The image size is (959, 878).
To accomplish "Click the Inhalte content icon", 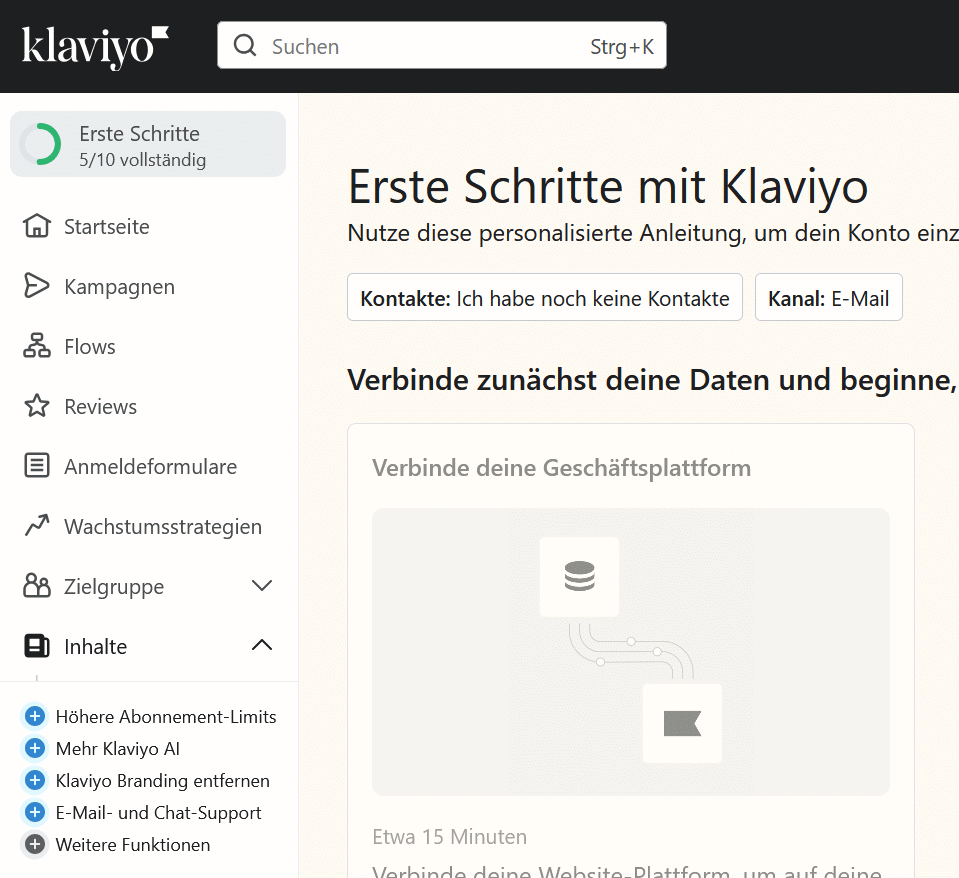I will (37, 646).
